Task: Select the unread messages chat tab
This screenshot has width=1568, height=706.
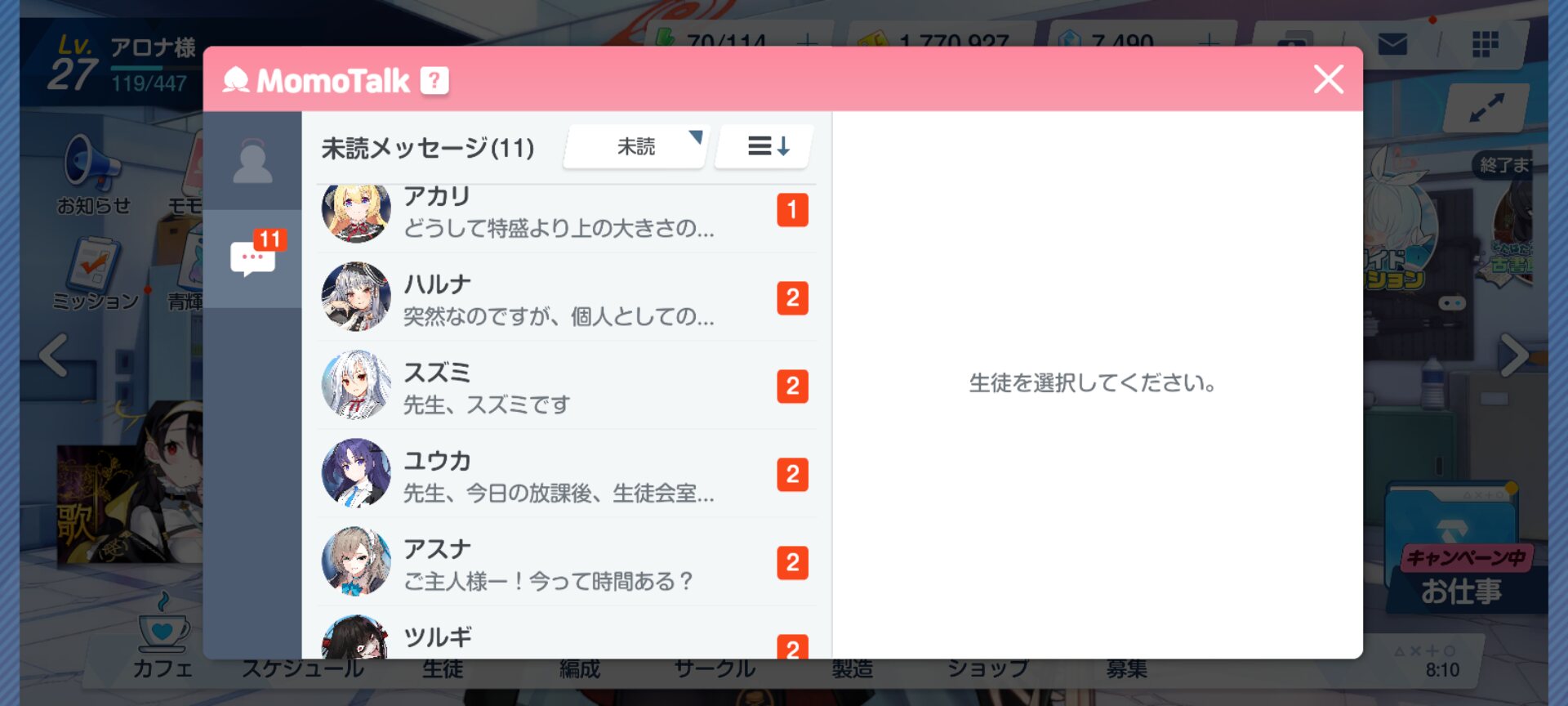Action: 252,258
